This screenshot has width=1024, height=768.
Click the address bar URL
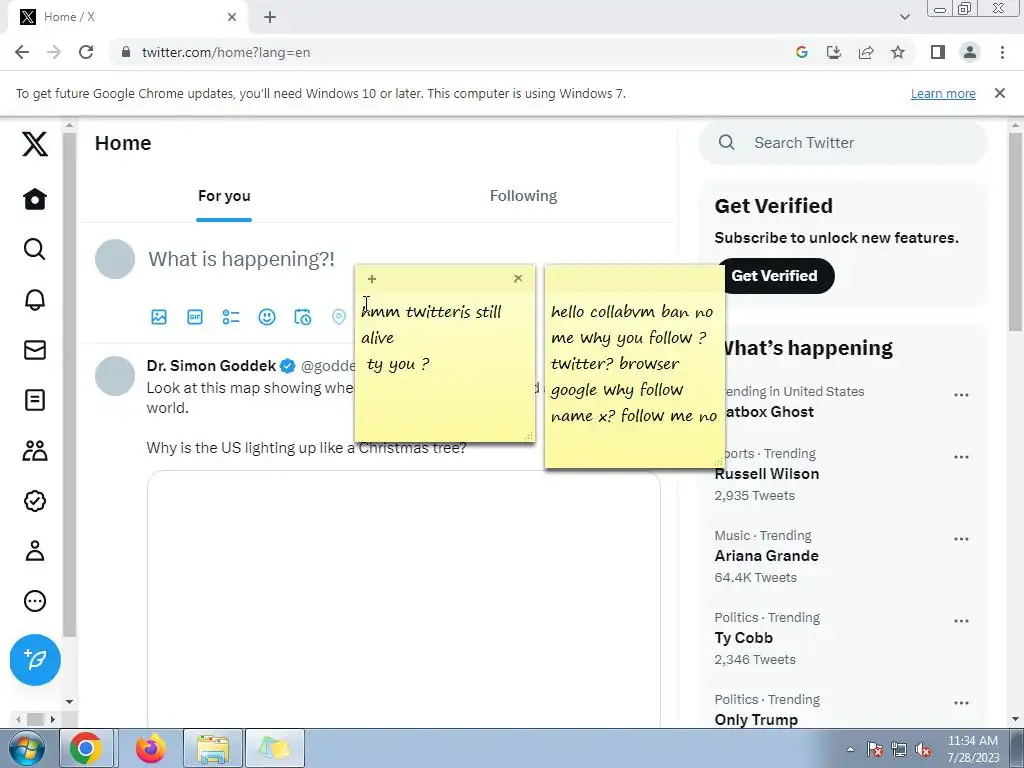coord(225,52)
